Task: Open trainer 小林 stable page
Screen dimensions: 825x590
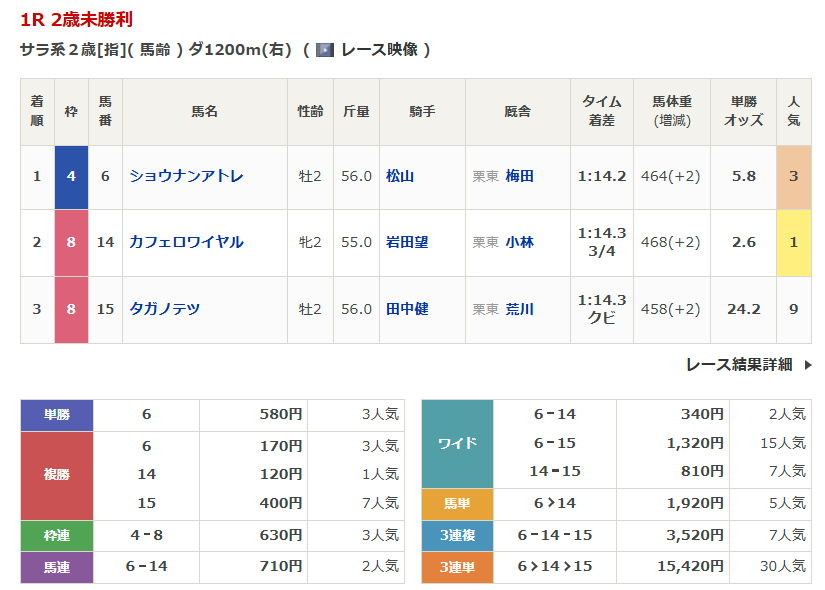Action: click(519, 242)
